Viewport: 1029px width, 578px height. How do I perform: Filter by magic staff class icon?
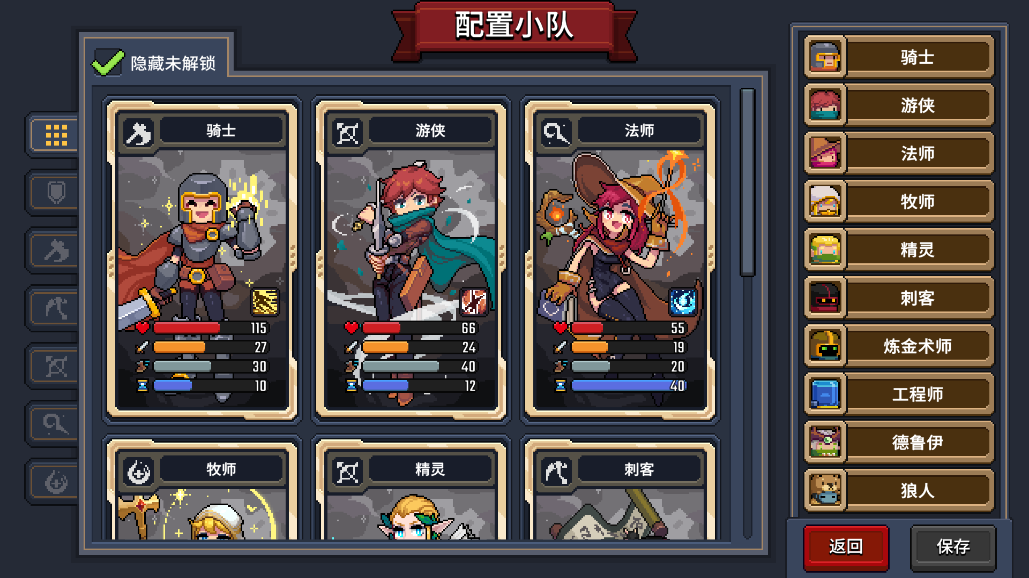[x=56, y=424]
